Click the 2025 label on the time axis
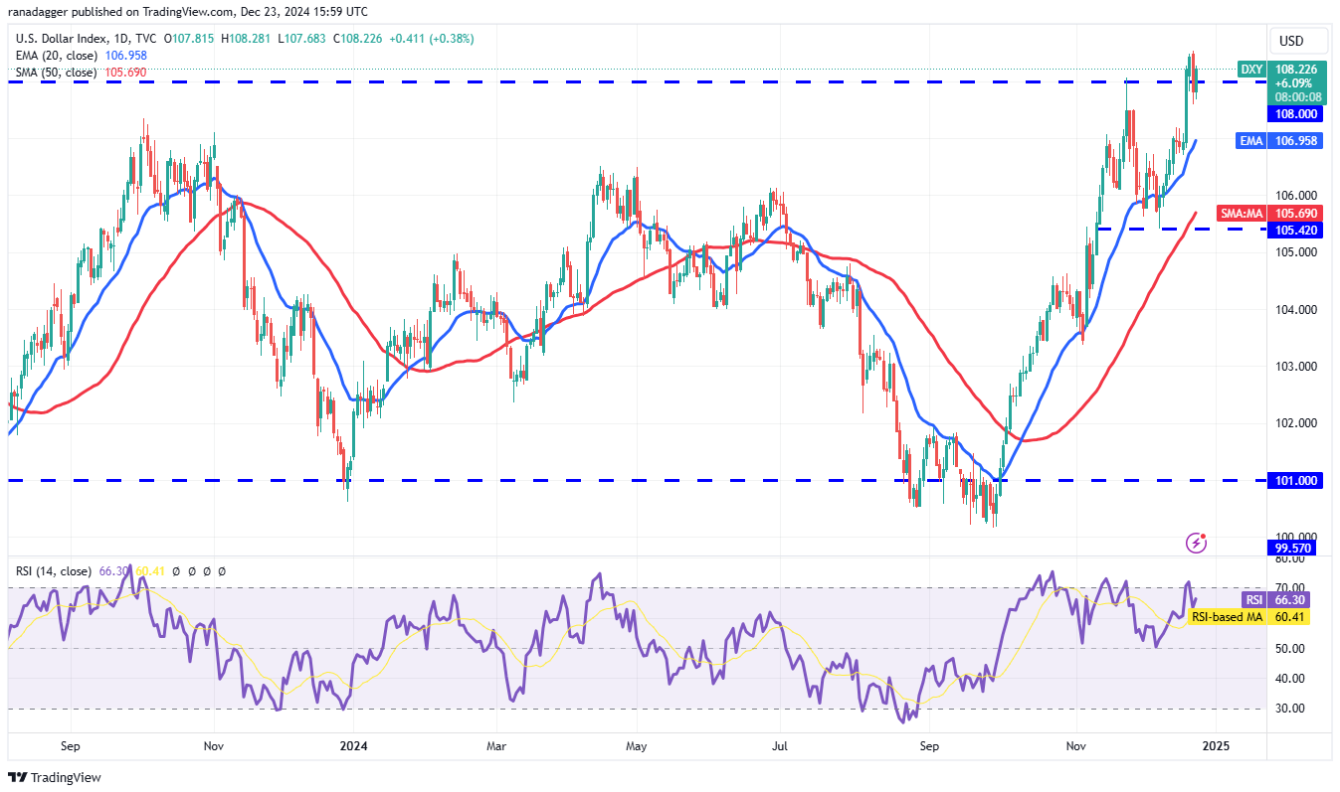Viewport: 1340px width, 792px height. pyautogui.click(x=1216, y=746)
